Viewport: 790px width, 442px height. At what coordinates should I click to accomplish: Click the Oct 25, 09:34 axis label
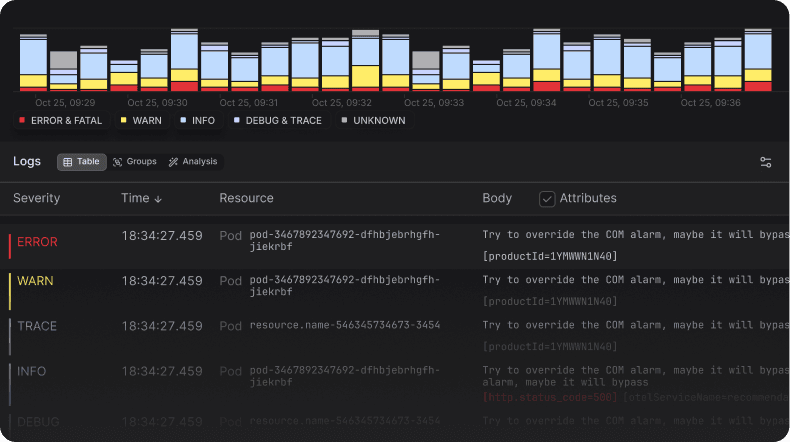coord(526,103)
